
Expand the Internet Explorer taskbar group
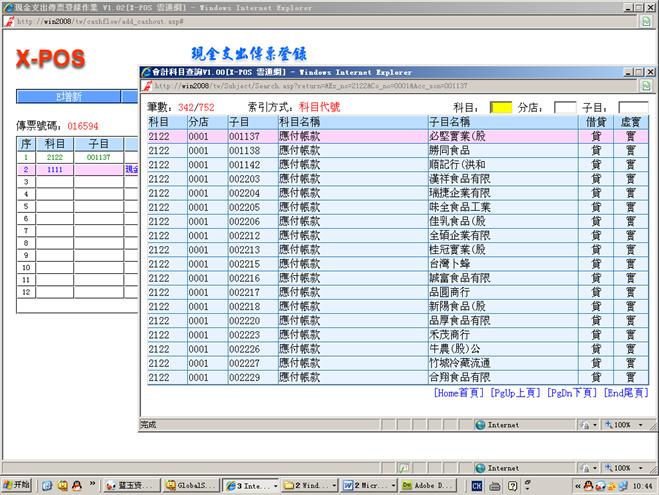[249, 485]
